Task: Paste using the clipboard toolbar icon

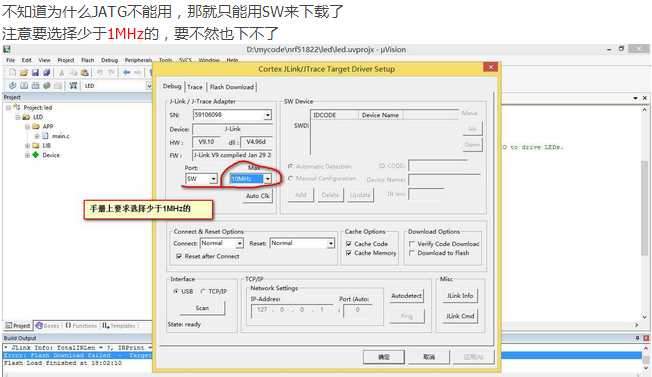Action: (85, 73)
